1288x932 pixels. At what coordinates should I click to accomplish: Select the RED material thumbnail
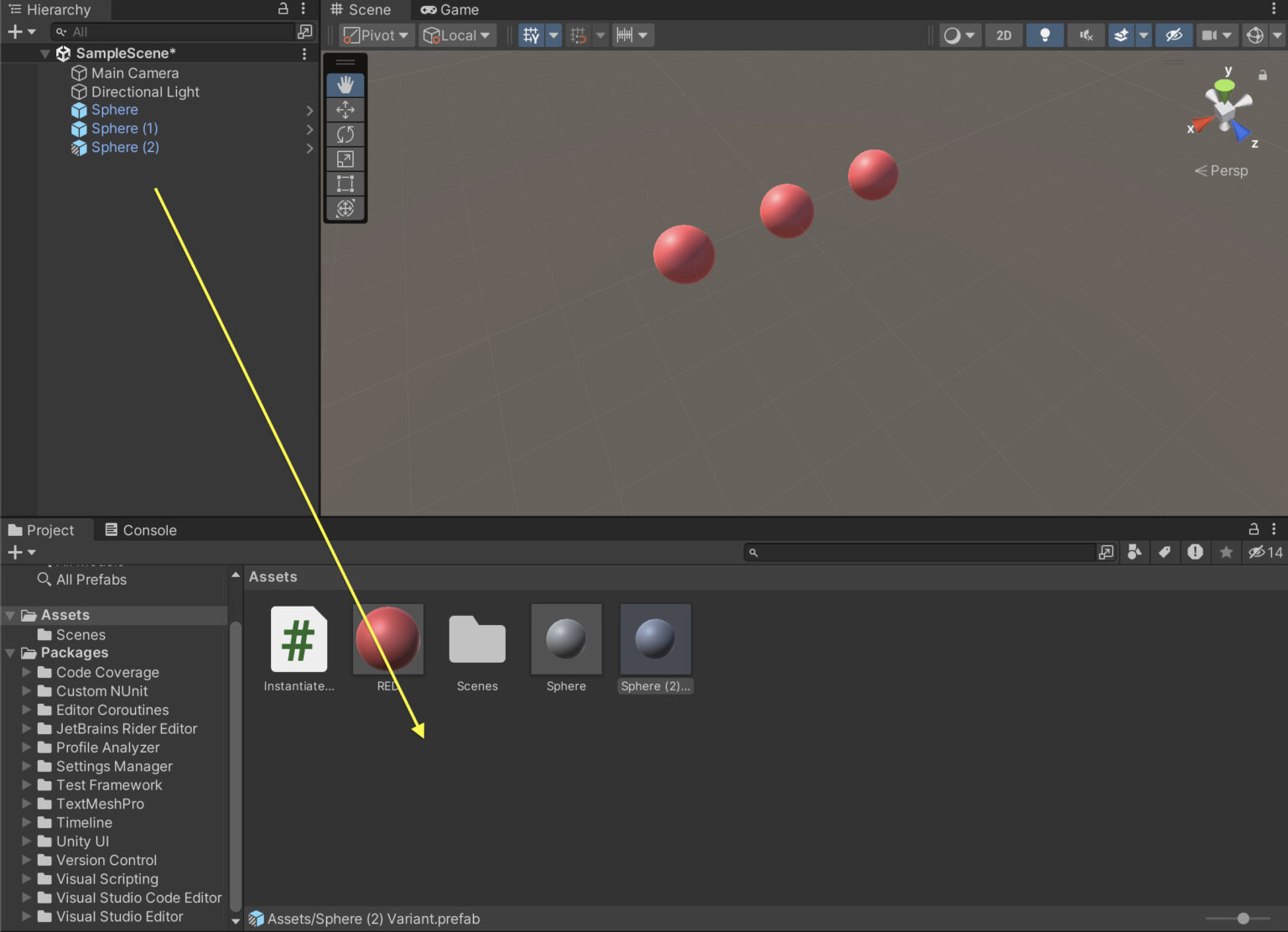point(387,638)
